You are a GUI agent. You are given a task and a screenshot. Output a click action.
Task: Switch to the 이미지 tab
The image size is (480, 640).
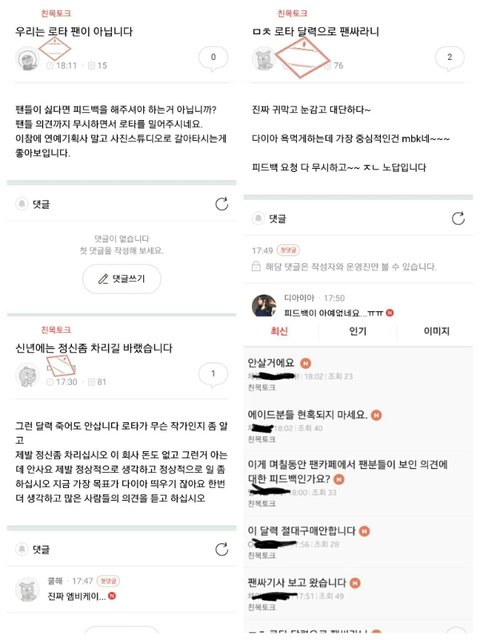[x=436, y=331]
